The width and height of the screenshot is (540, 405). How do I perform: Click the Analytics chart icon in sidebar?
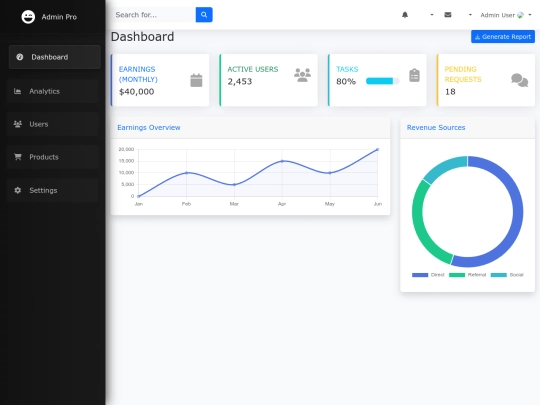18,91
